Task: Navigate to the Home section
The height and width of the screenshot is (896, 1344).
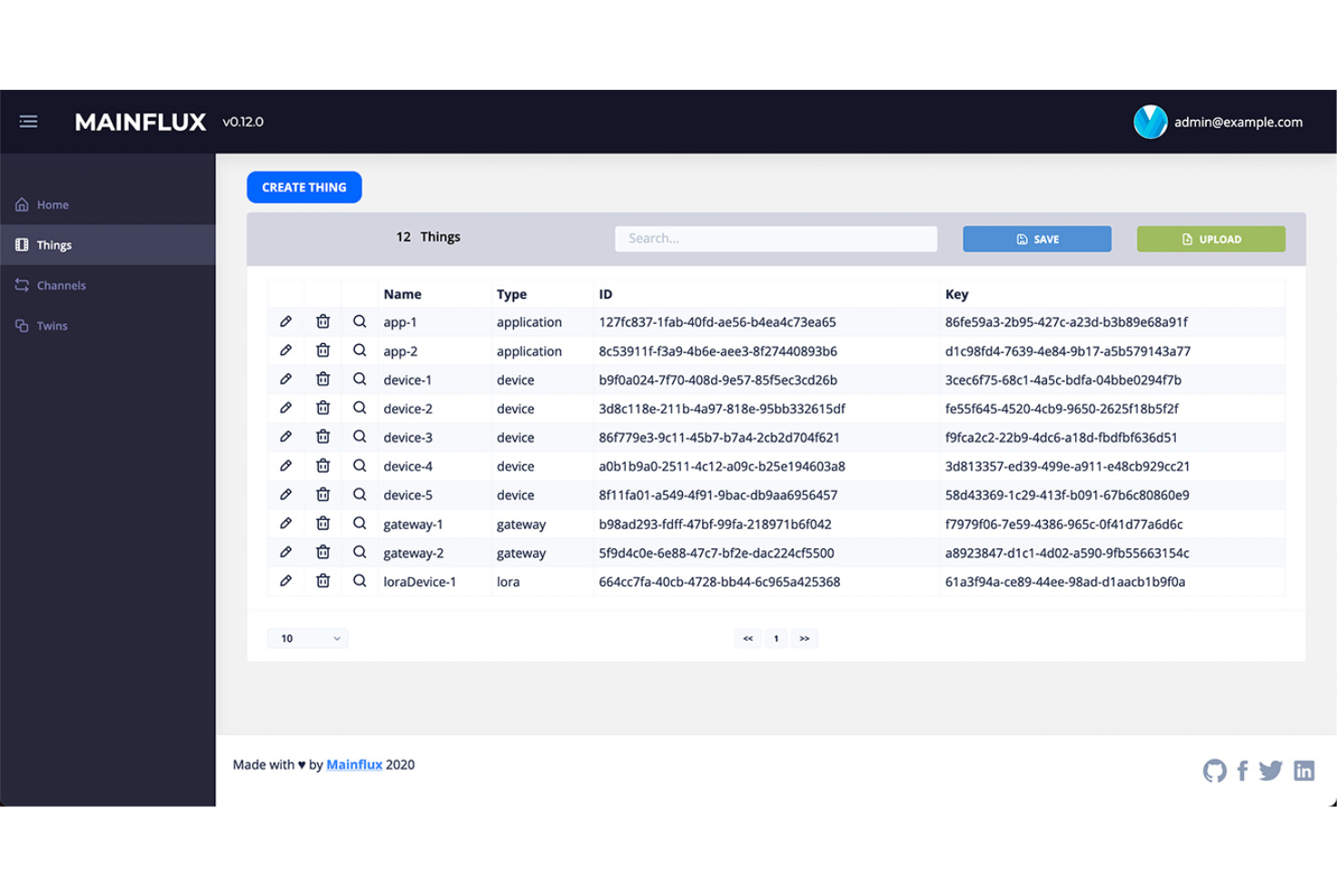Action: click(x=54, y=204)
